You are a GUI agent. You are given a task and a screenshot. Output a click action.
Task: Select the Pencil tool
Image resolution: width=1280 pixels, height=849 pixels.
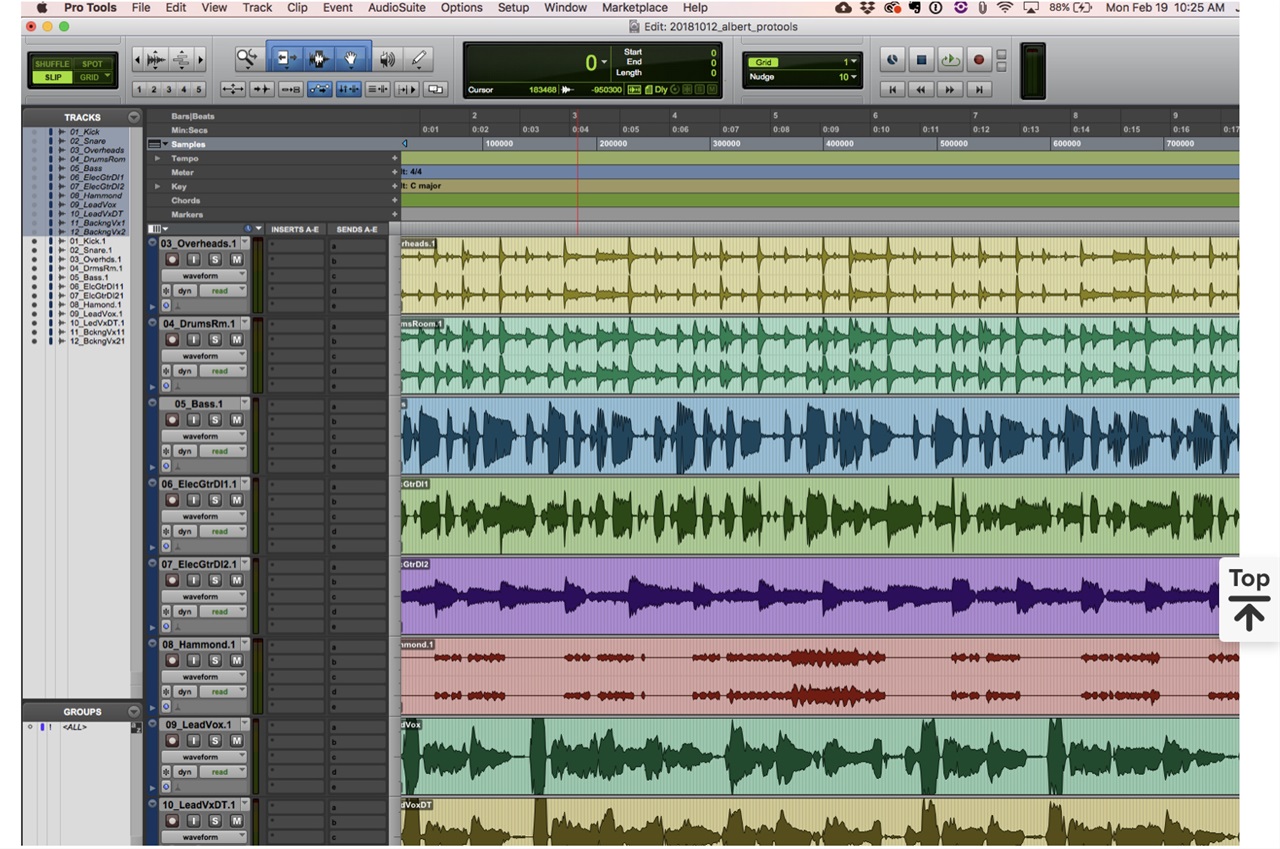pyautogui.click(x=417, y=59)
